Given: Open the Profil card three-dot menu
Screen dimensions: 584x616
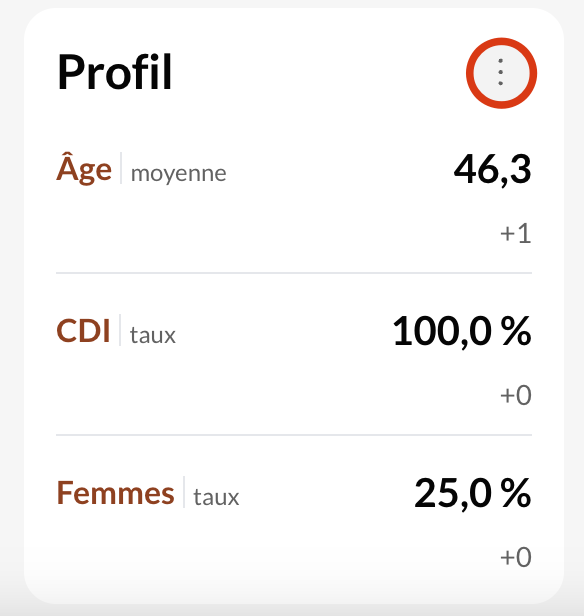Looking at the screenshot, I should tap(501, 73).
